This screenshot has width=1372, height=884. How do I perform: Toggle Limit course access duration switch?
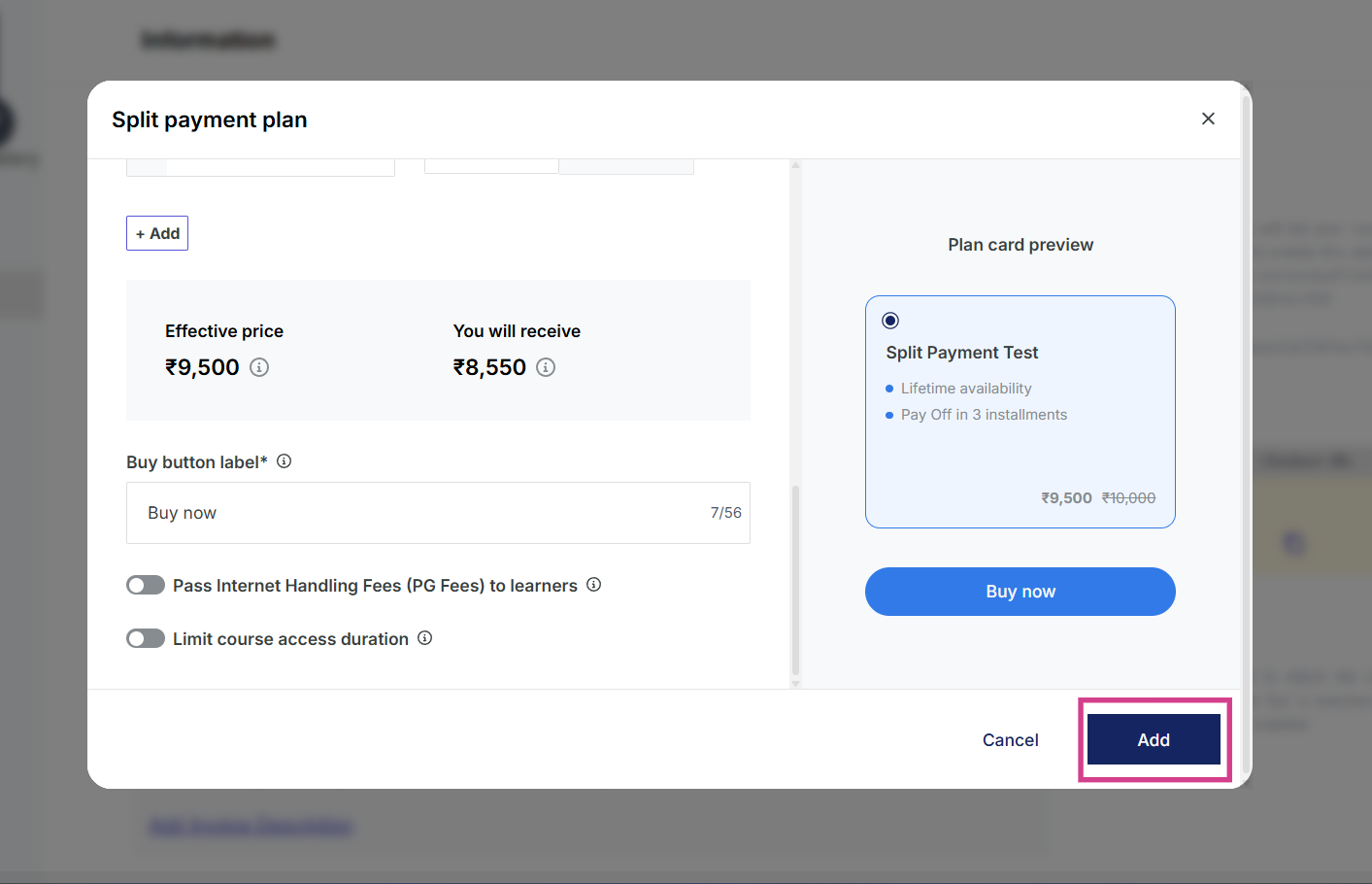click(146, 638)
